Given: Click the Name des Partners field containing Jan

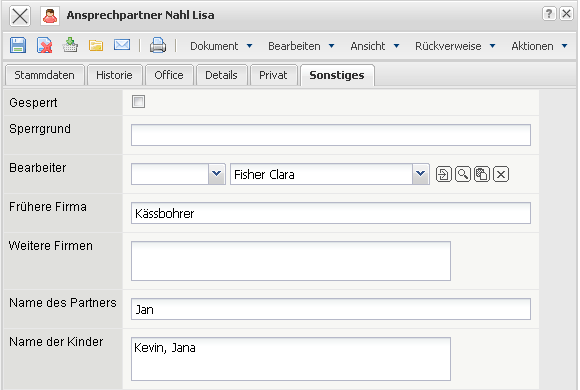Looking at the screenshot, I should [x=331, y=309].
